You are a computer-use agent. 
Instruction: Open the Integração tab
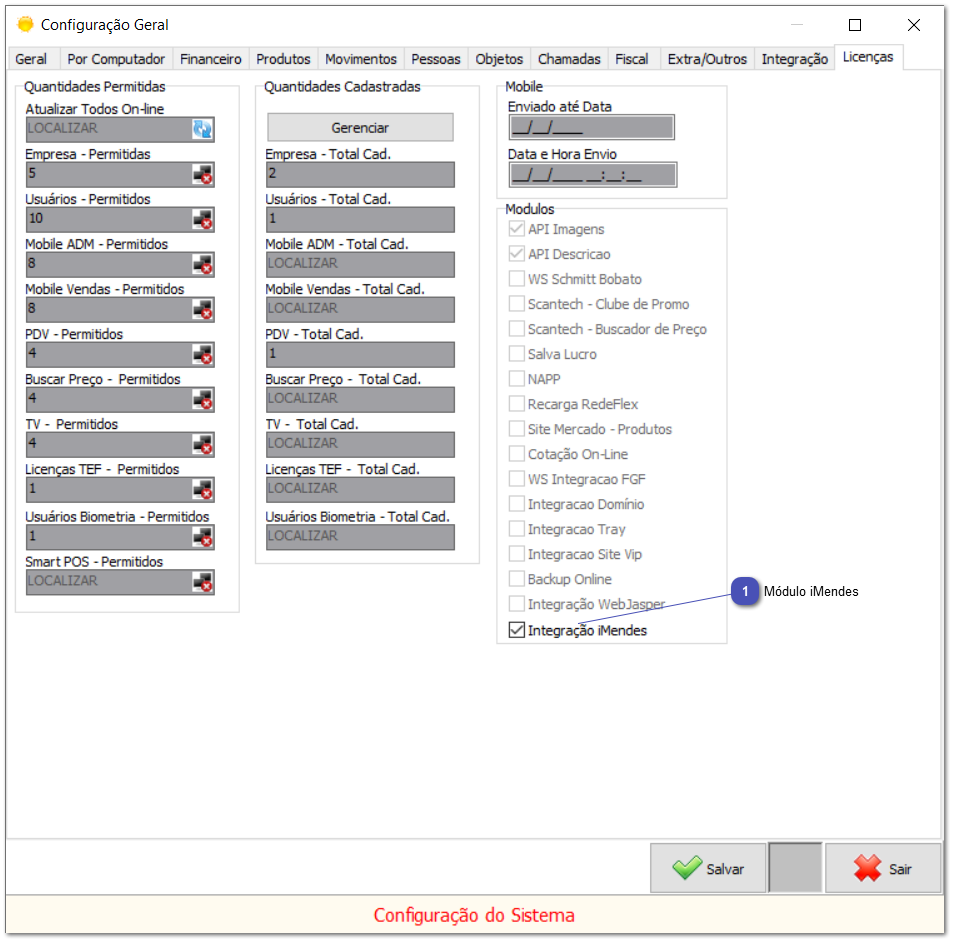point(794,59)
